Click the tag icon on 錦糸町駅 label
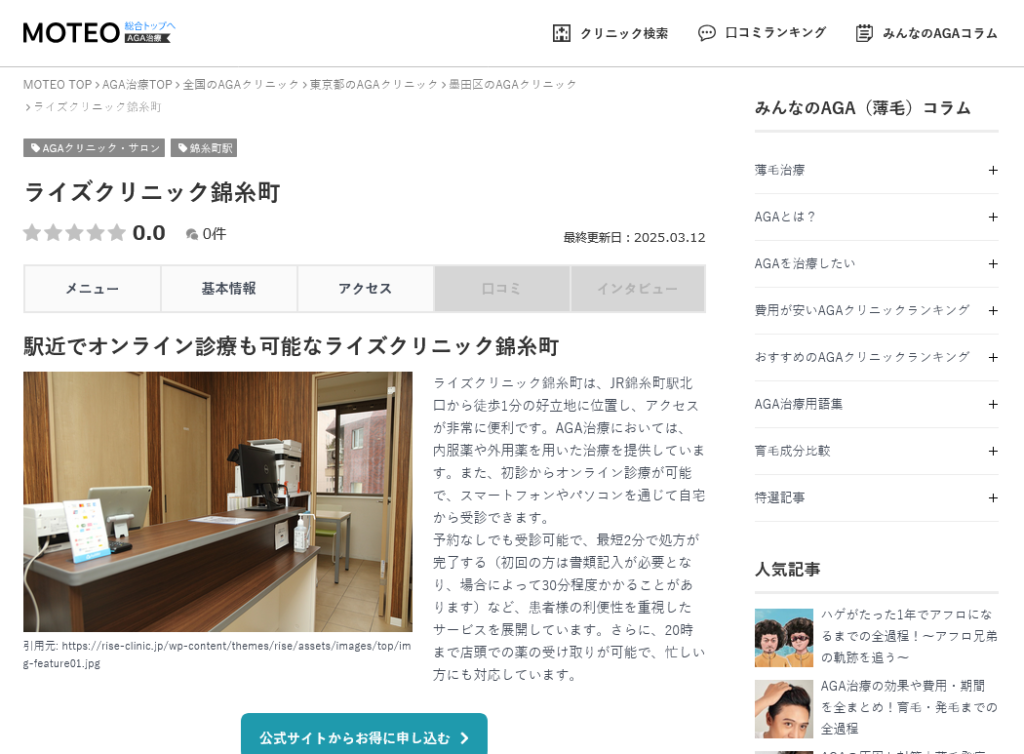1024x754 pixels. [183, 148]
